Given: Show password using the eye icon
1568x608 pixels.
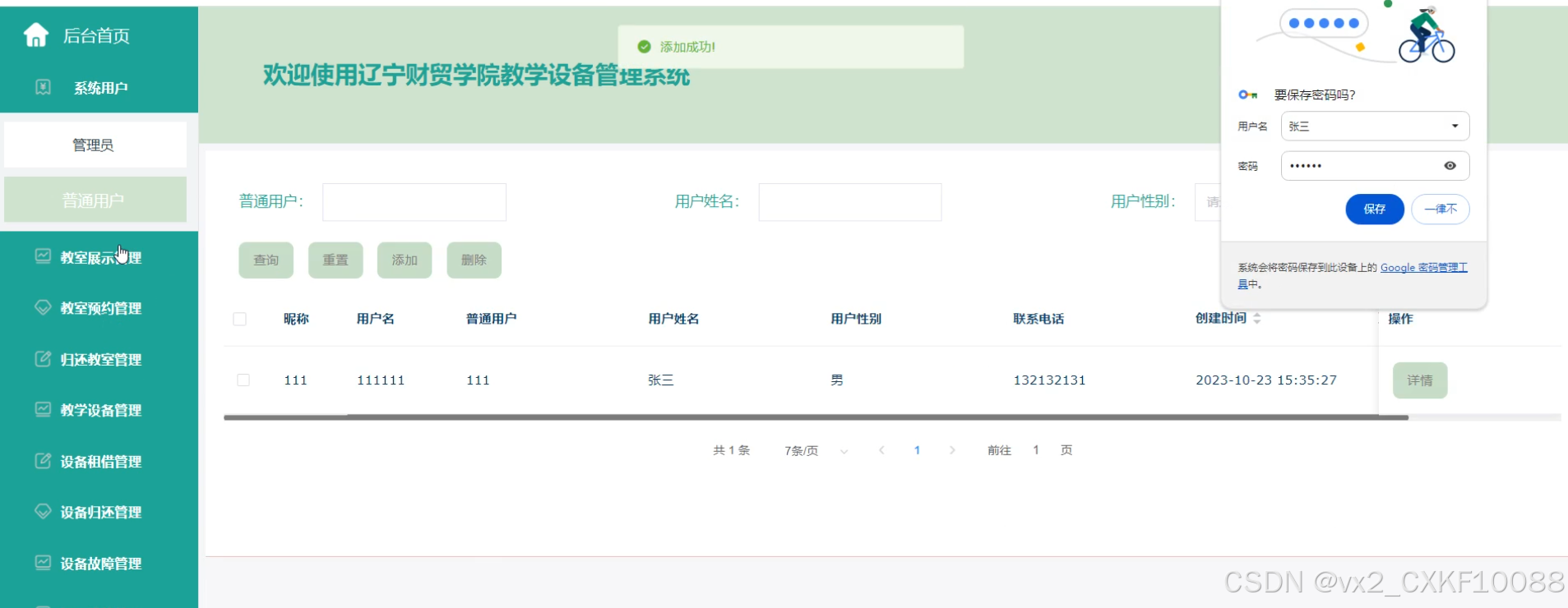Looking at the screenshot, I should (x=1450, y=166).
